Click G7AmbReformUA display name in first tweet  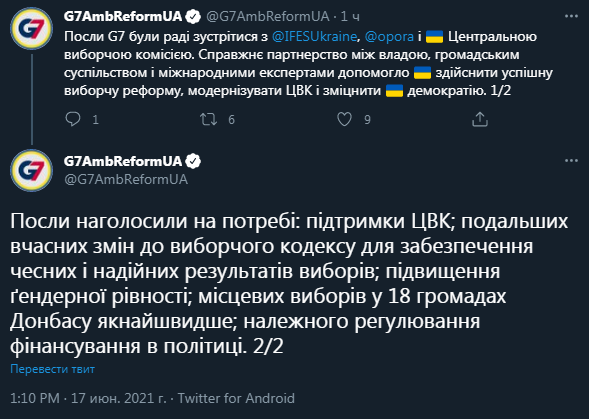pyautogui.click(x=123, y=16)
